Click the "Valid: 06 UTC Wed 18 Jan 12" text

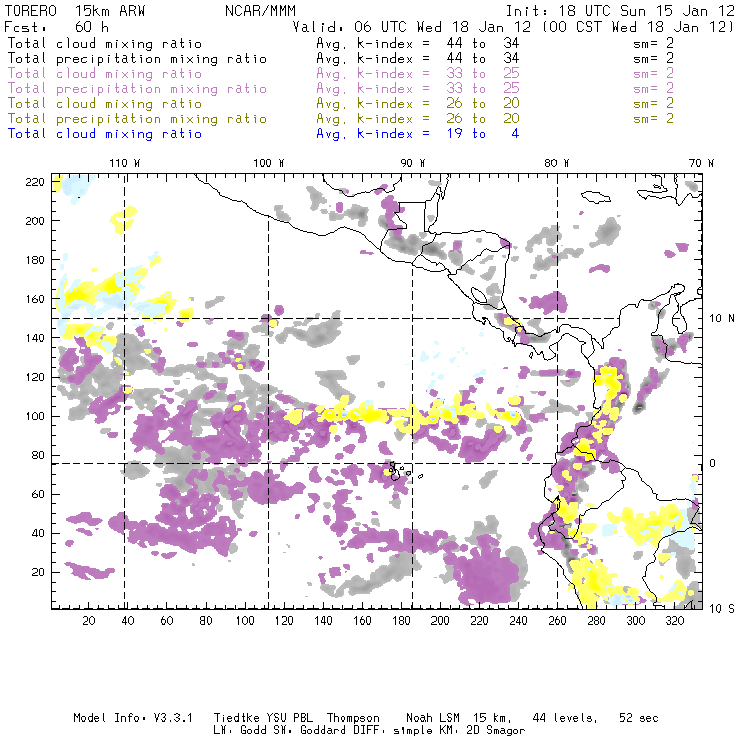pos(412,27)
